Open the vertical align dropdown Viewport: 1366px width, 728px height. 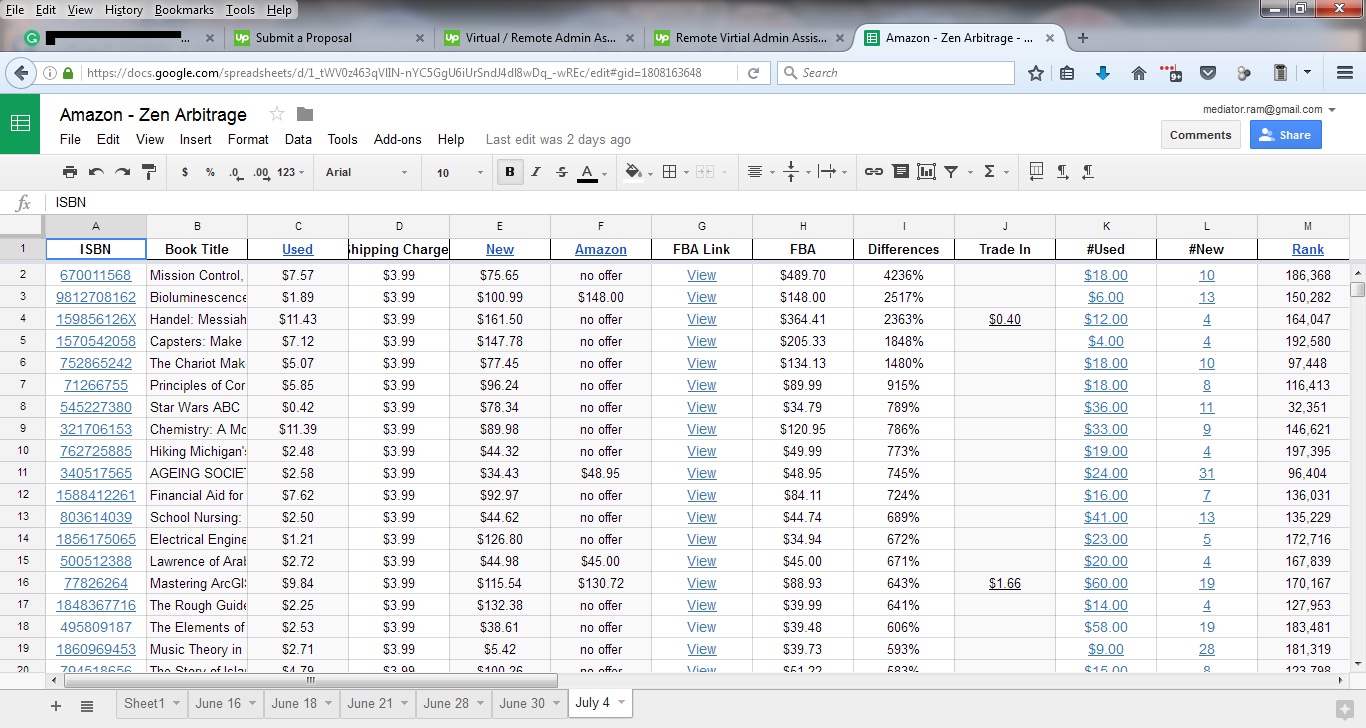(x=795, y=172)
